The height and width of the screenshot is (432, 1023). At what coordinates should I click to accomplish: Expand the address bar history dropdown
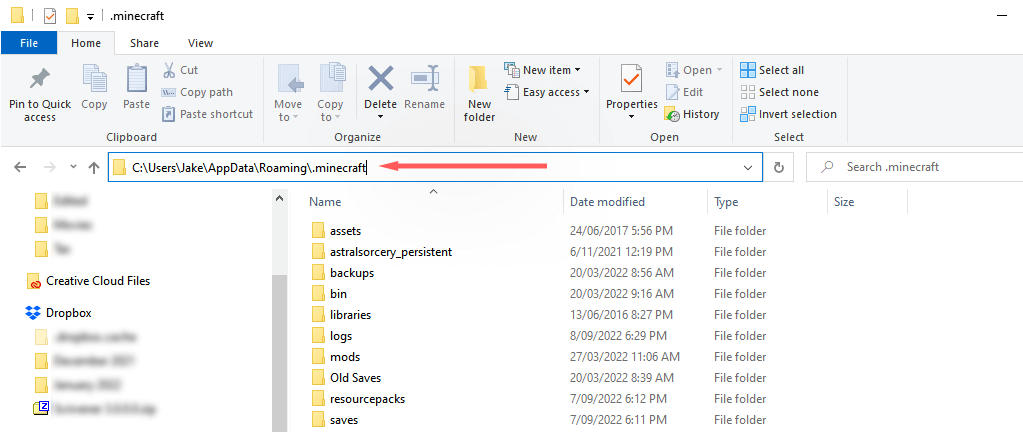tap(748, 167)
